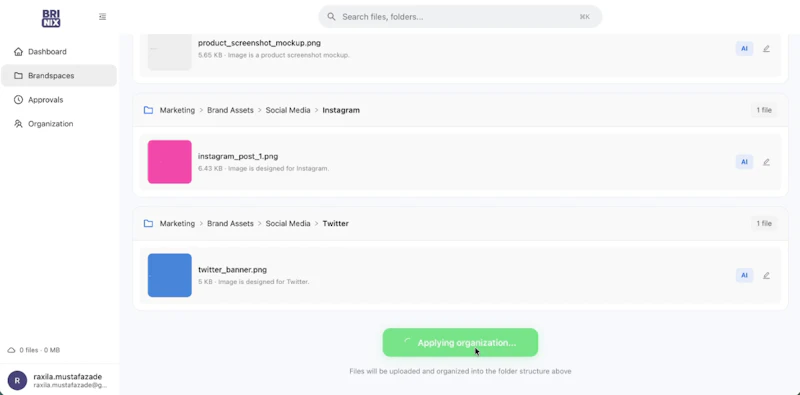Click '0 files · 0 MB' storage text
Screen dimensions: 800x395
point(40,350)
